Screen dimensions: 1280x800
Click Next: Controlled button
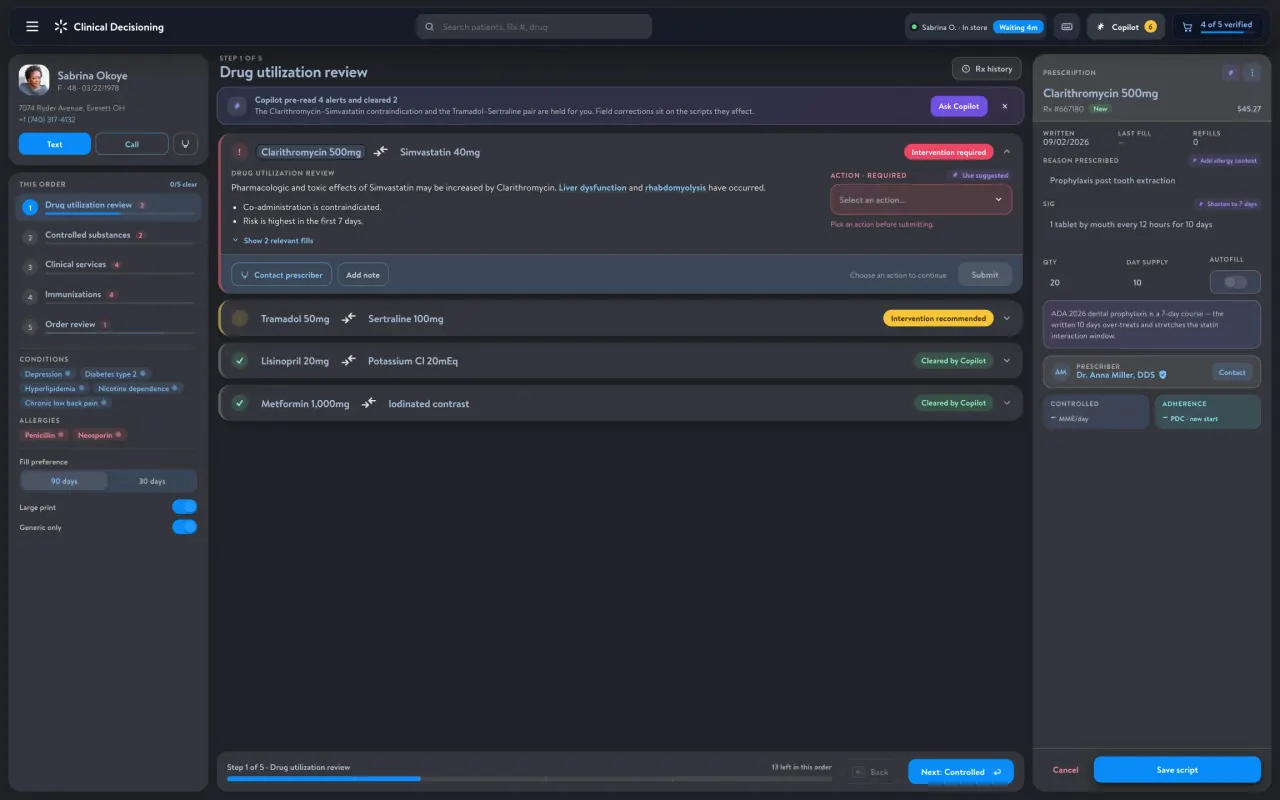tap(960, 772)
